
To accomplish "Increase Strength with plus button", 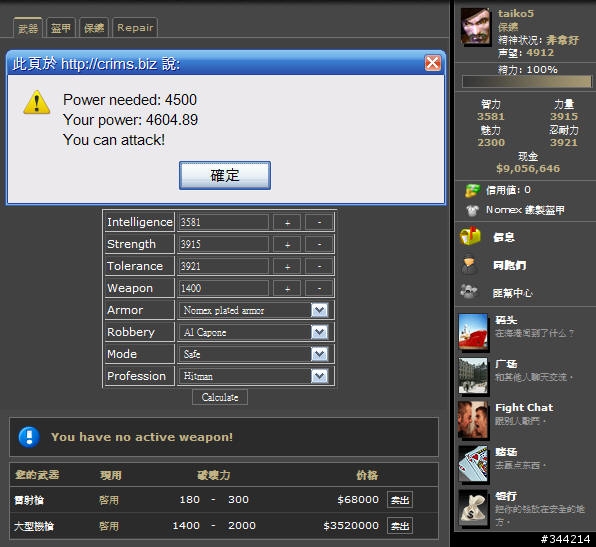I will pyautogui.click(x=287, y=244).
